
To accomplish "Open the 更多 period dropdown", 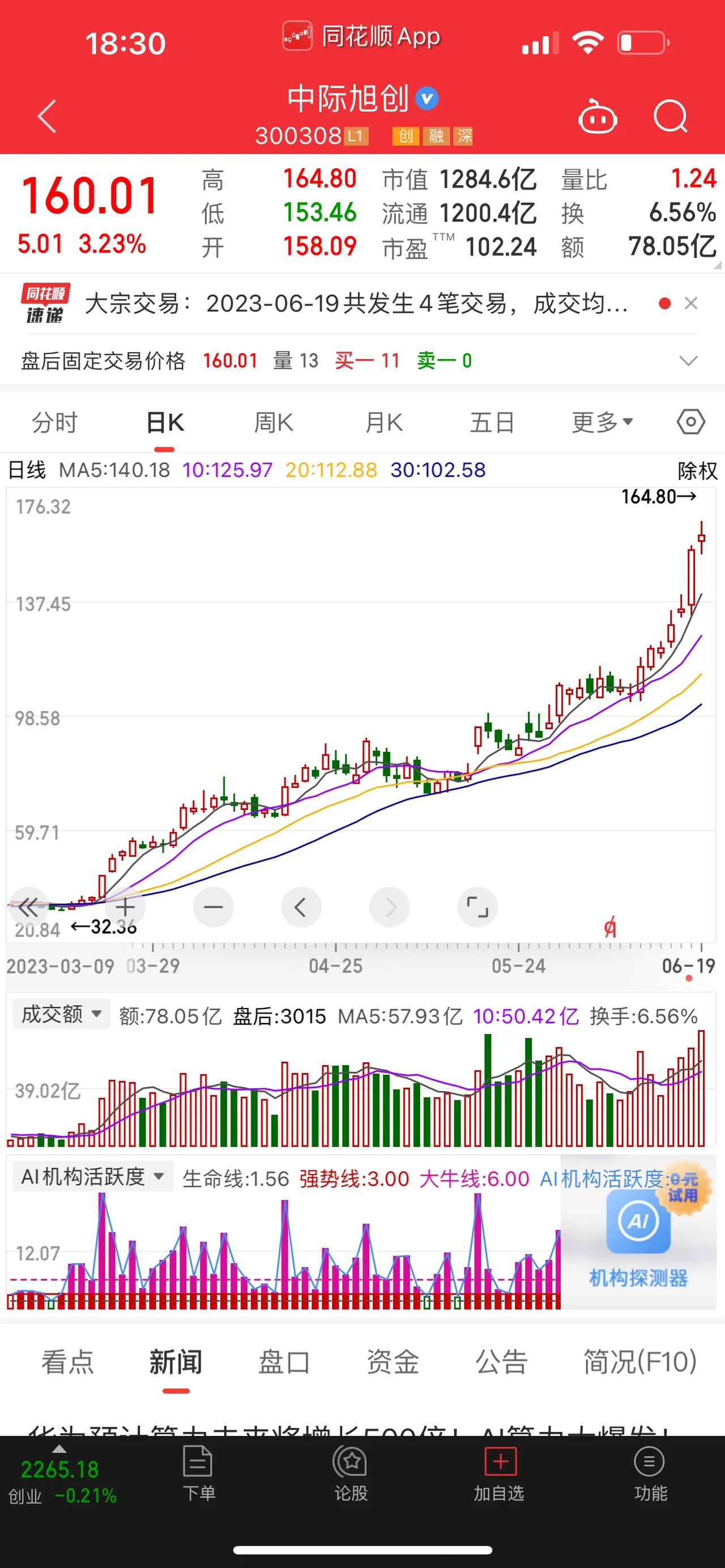I will point(603,422).
